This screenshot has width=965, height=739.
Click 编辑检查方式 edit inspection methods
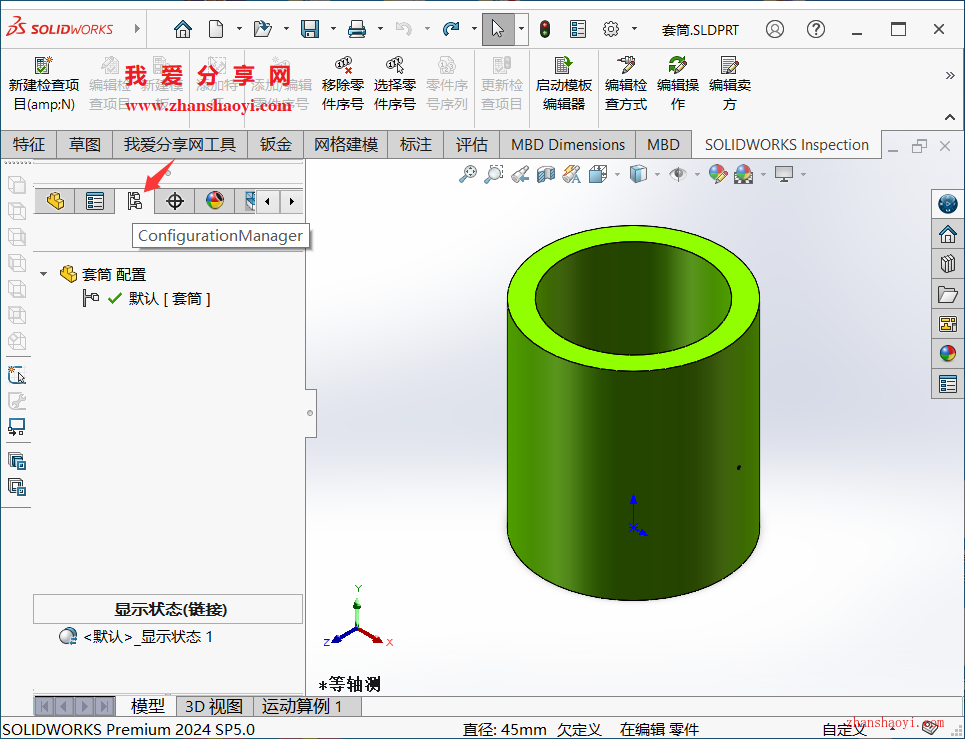[x=626, y=84]
